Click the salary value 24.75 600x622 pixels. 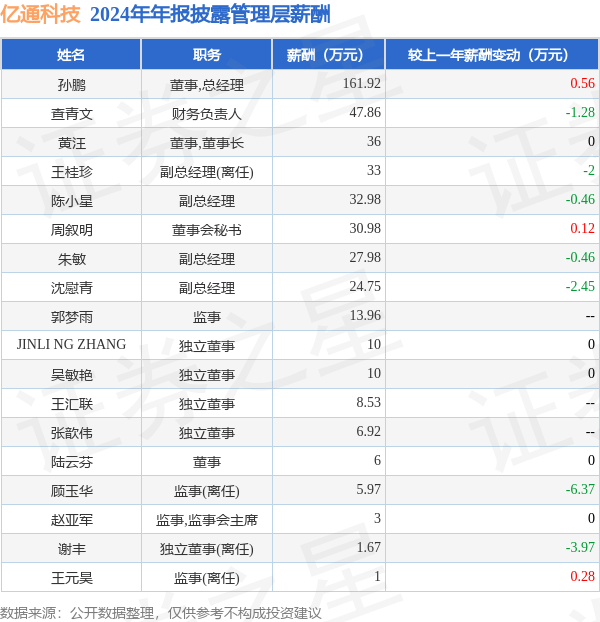365,286
